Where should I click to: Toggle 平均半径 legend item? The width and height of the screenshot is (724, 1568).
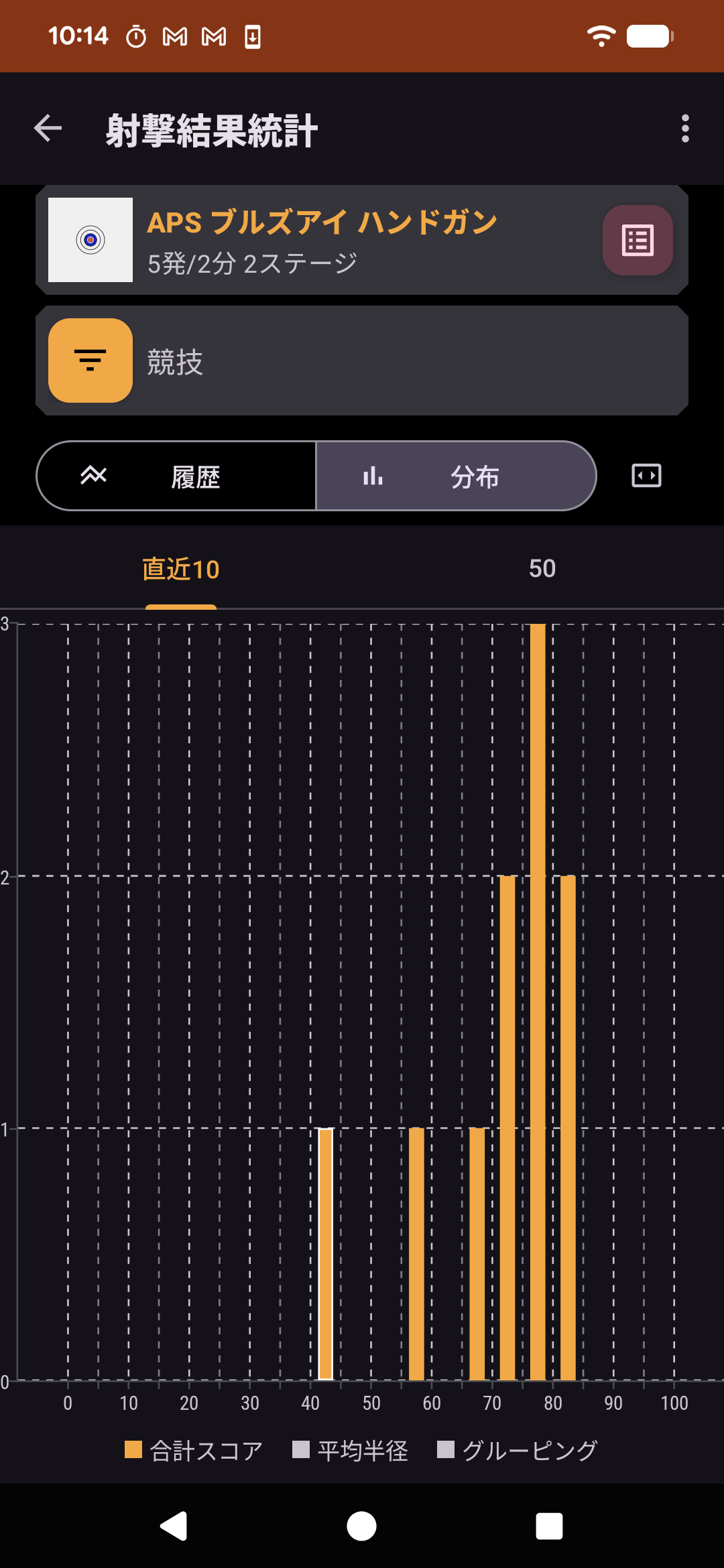tap(351, 1451)
